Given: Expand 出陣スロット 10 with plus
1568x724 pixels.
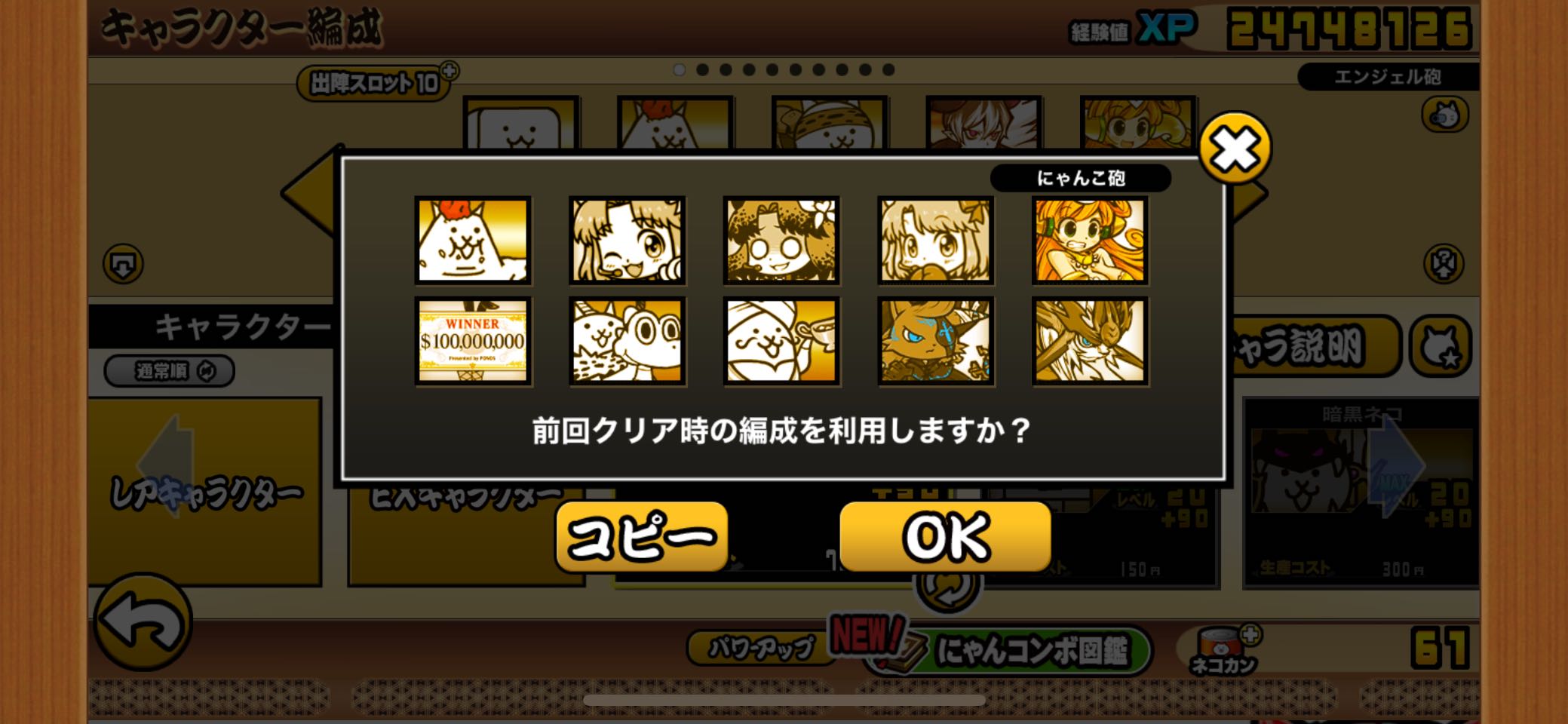Looking at the screenshot, I should coord(449,71).
